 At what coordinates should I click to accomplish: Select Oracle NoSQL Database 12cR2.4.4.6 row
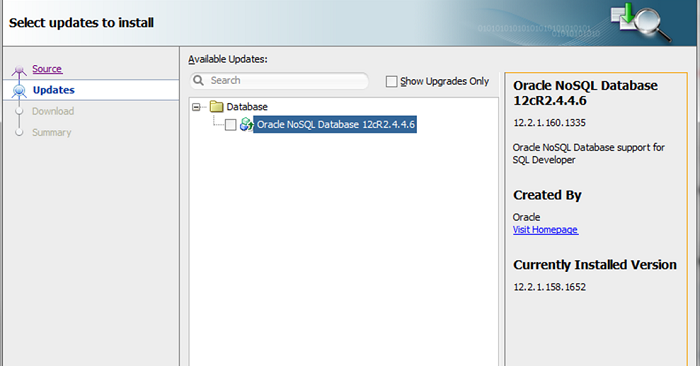coord(335,125)
